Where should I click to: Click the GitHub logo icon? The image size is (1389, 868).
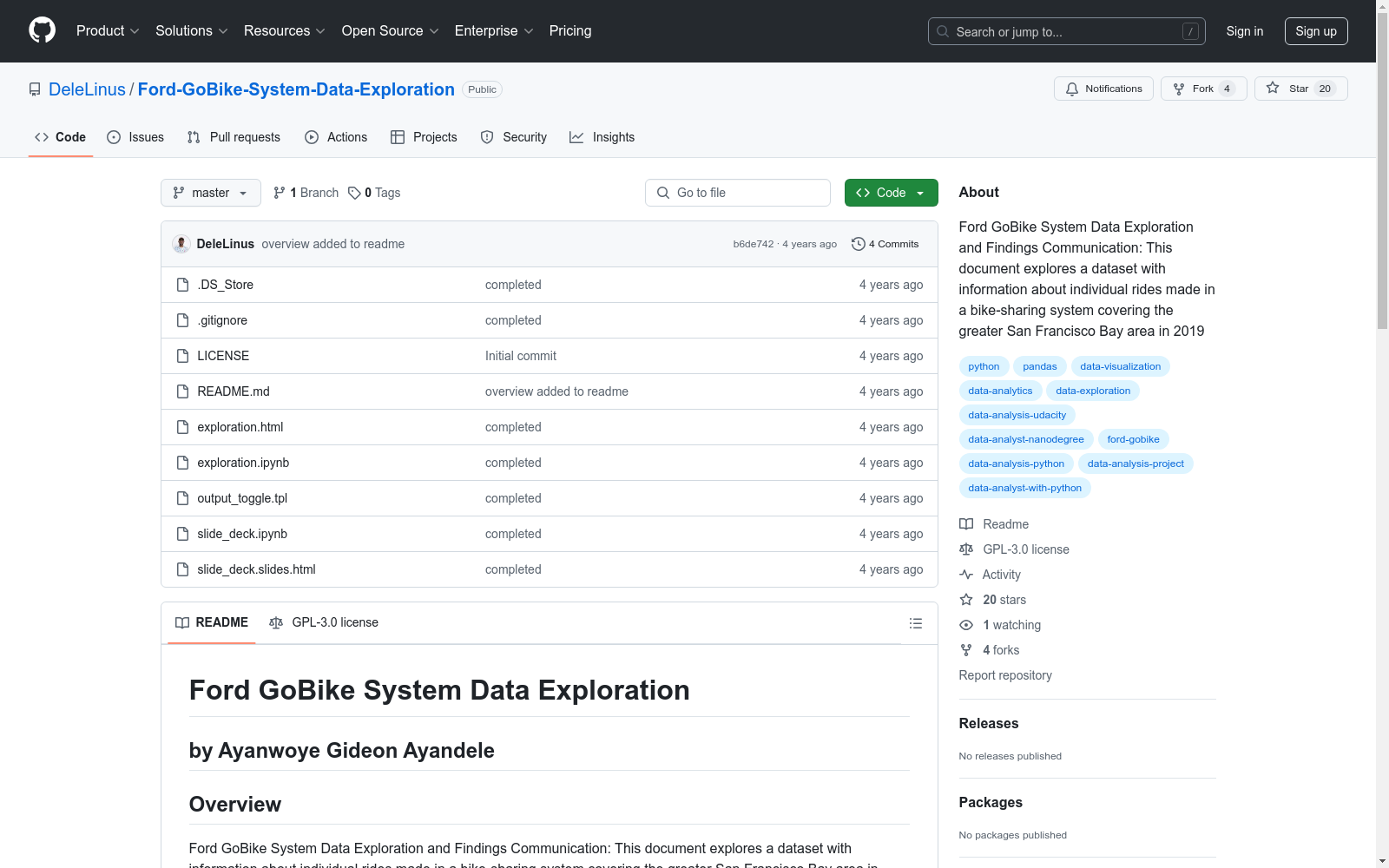(x=42, y=30)
